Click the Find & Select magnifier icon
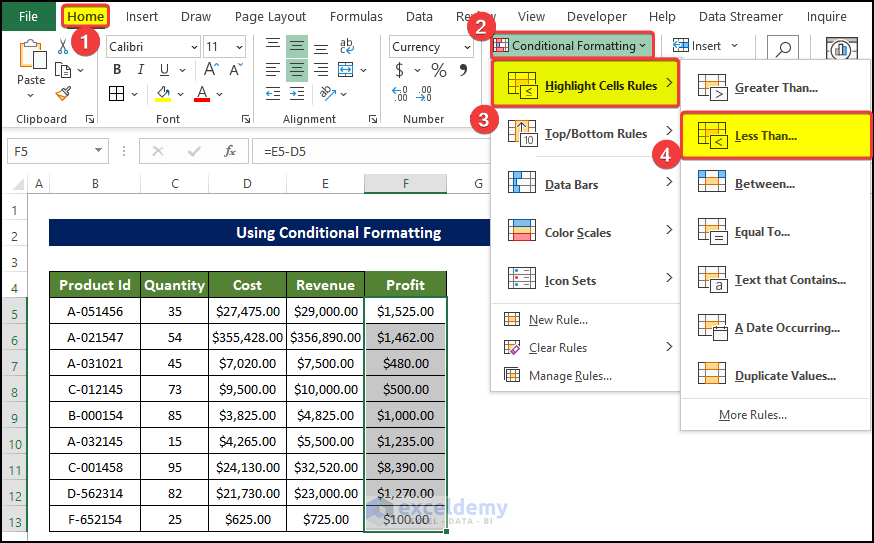 [783, 49]
